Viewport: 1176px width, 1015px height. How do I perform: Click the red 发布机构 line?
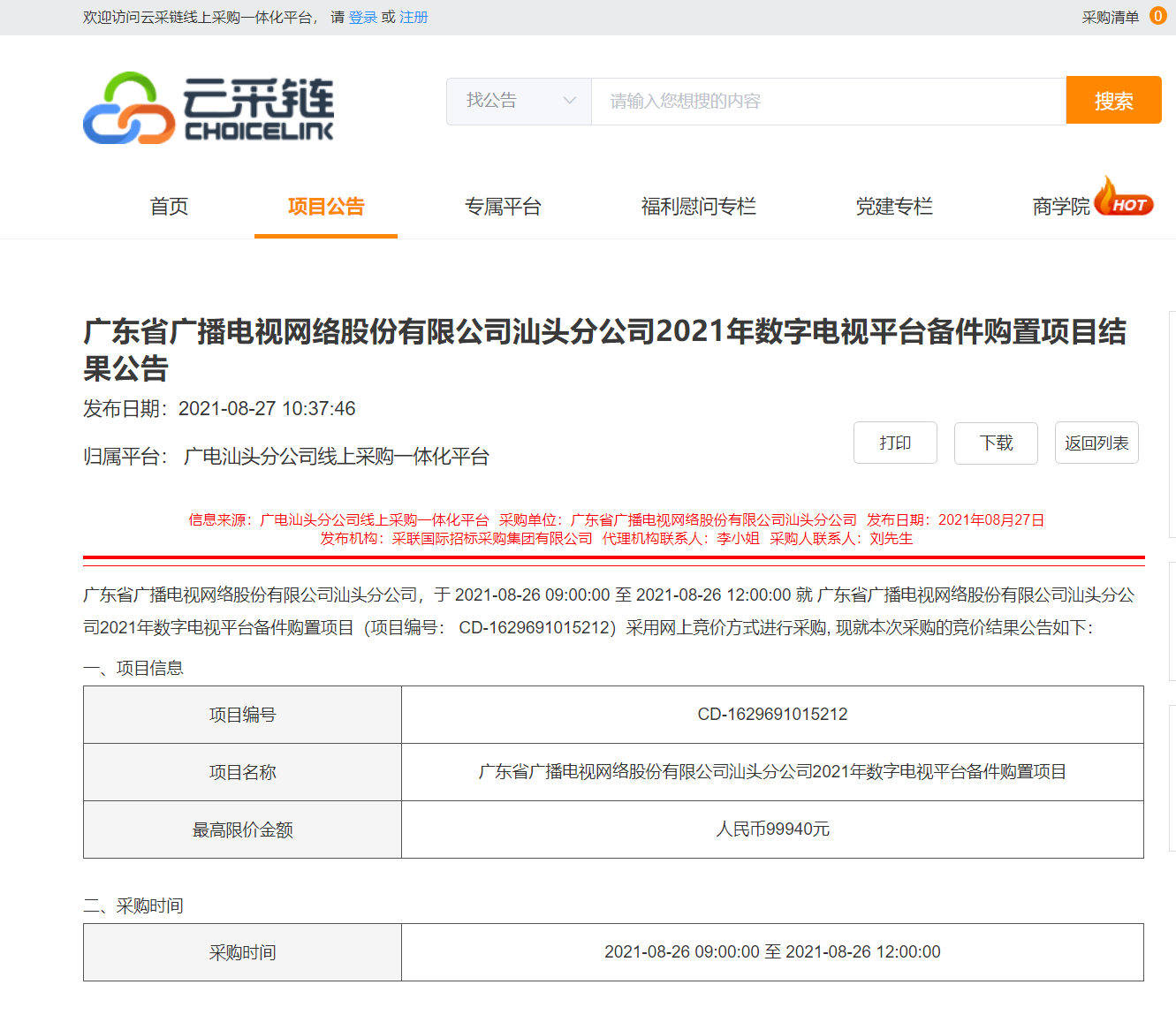[x=616, y=538]
